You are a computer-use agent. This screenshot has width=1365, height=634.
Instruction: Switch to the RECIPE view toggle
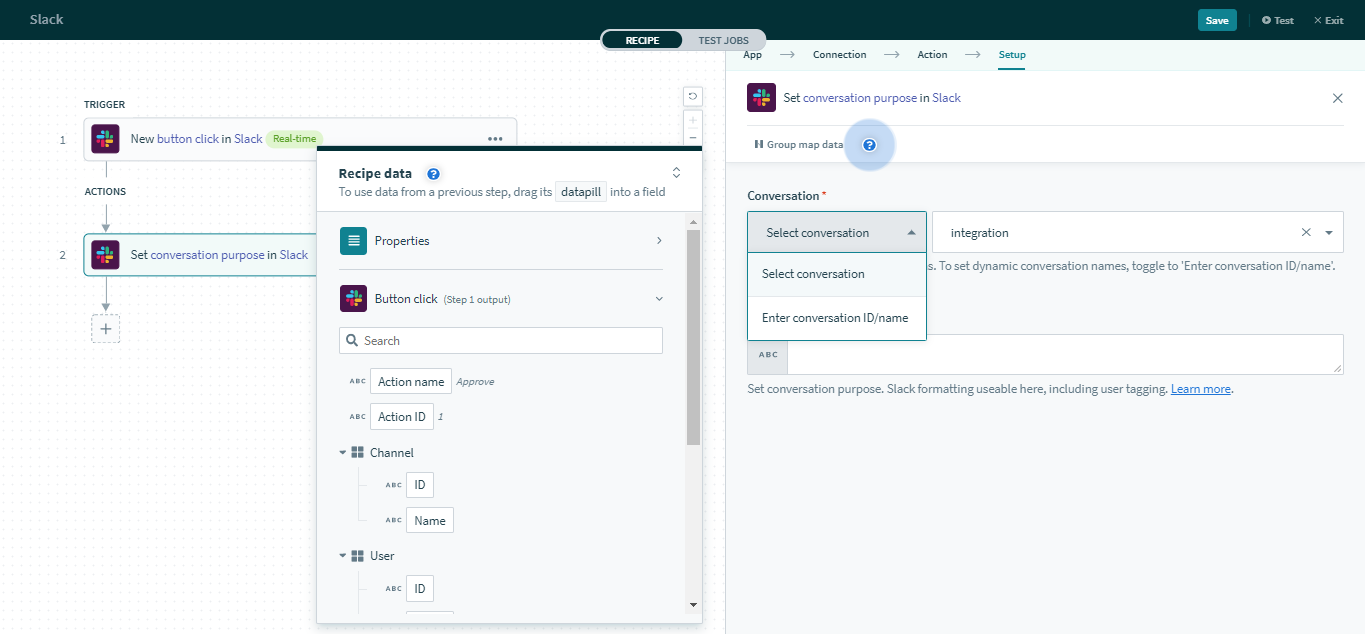pos(642,40)
